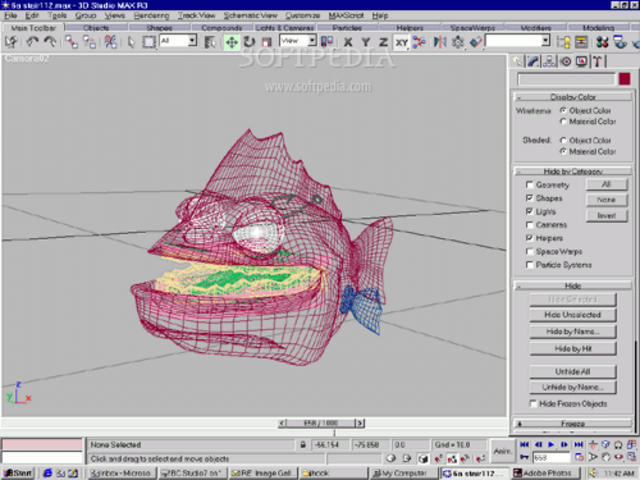Select the Unlink Selection tool
Screen dimensions: 640x480
click(x=89, y=42)
